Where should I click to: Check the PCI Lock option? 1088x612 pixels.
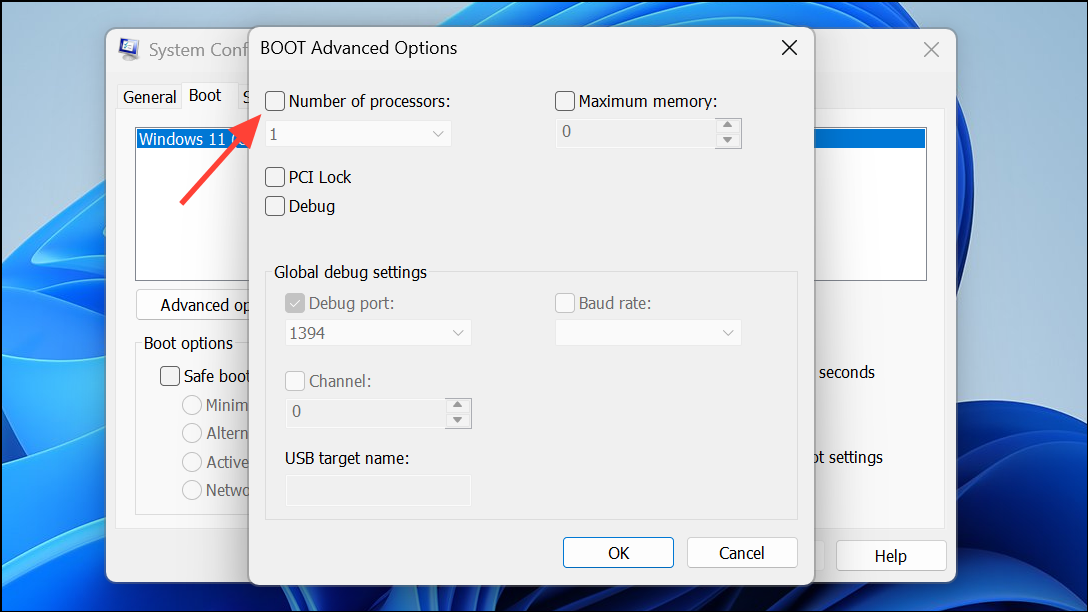point(275,177)
